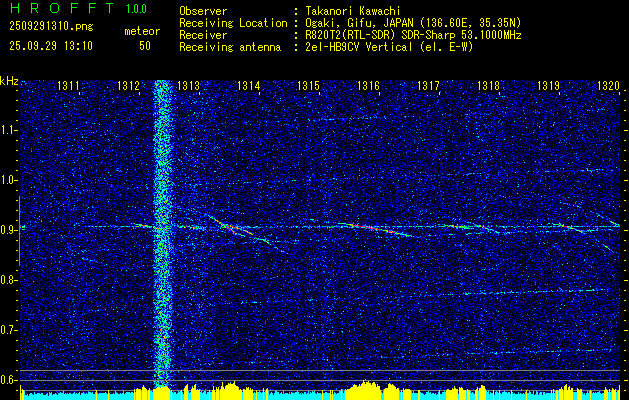This screenshot has height=400, width=629.
Task: Click the red meteor echo trace after 1313
Action: pyautogui.click(x=230, y=227)
